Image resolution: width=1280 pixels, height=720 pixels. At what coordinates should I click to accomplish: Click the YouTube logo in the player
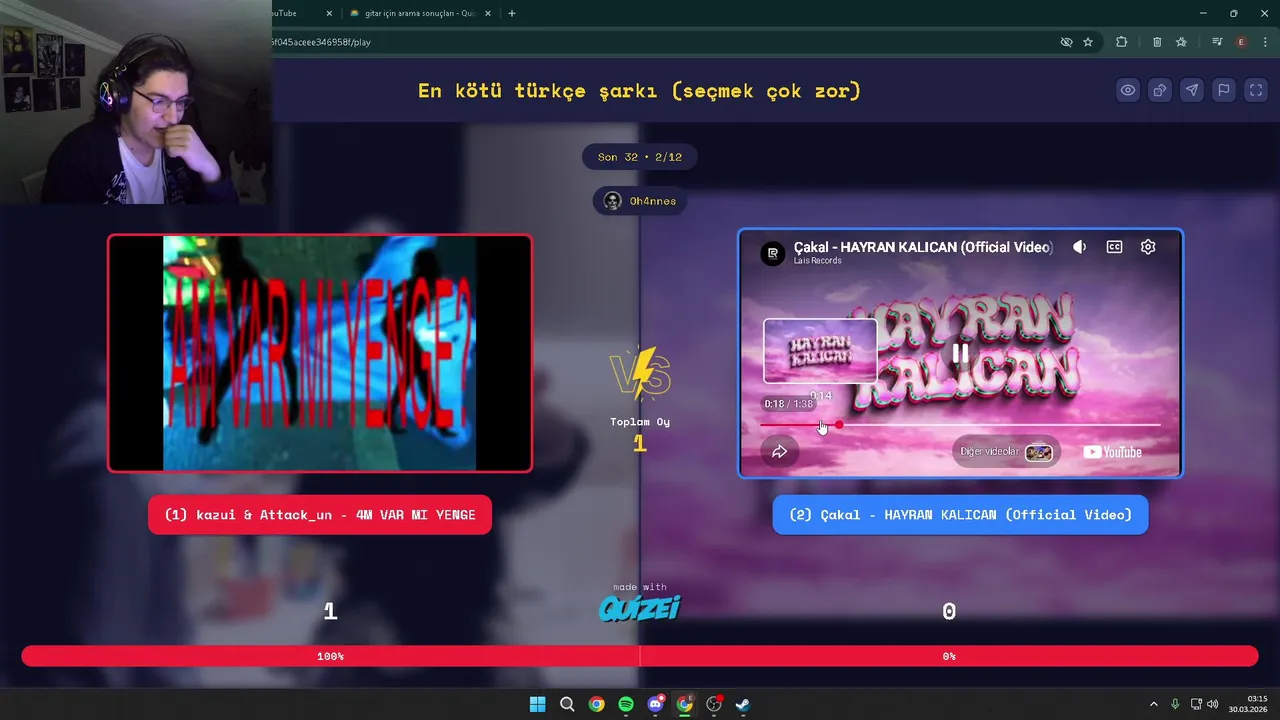point(1112,452)
